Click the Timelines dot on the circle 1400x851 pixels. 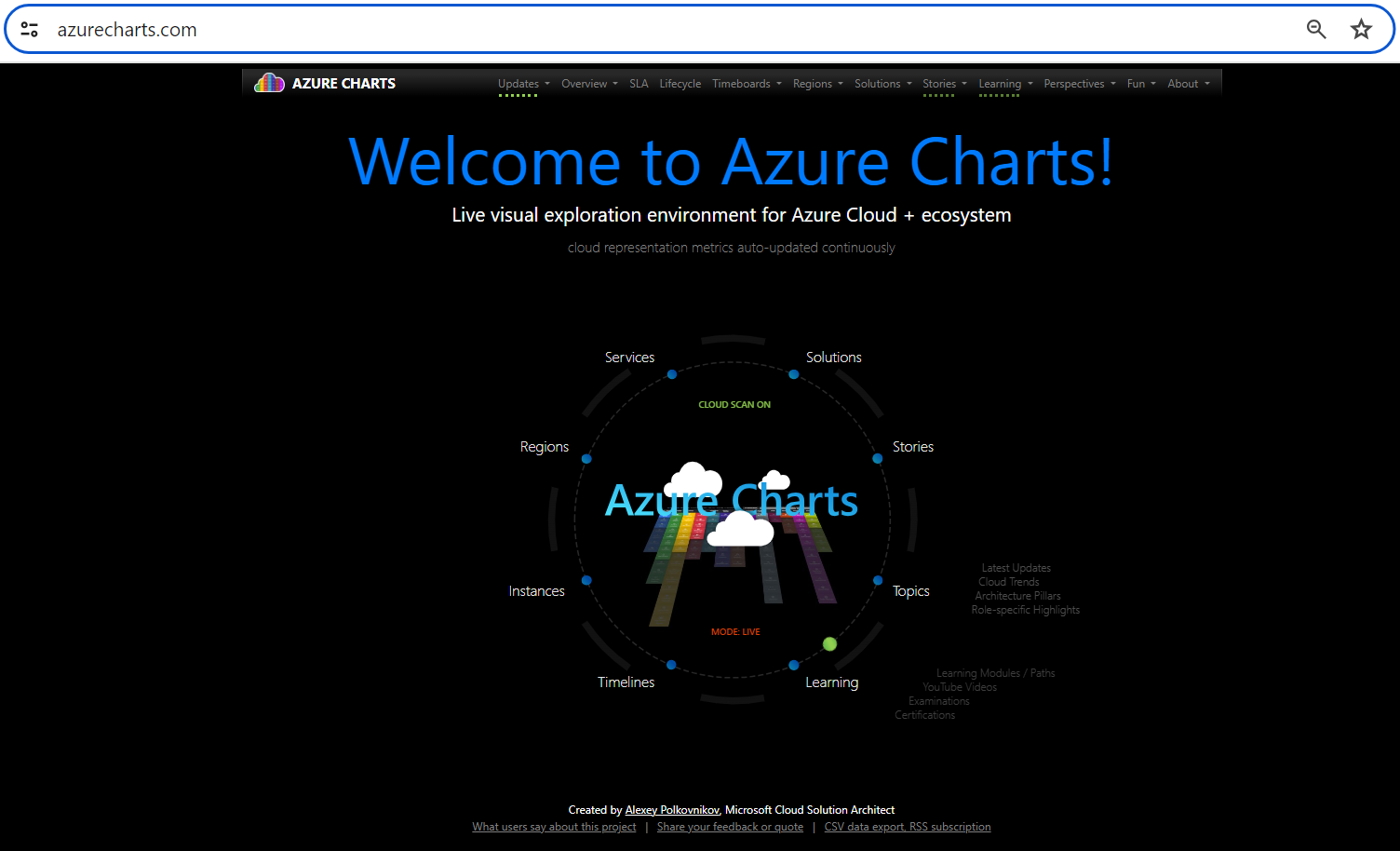click(672, 665)
